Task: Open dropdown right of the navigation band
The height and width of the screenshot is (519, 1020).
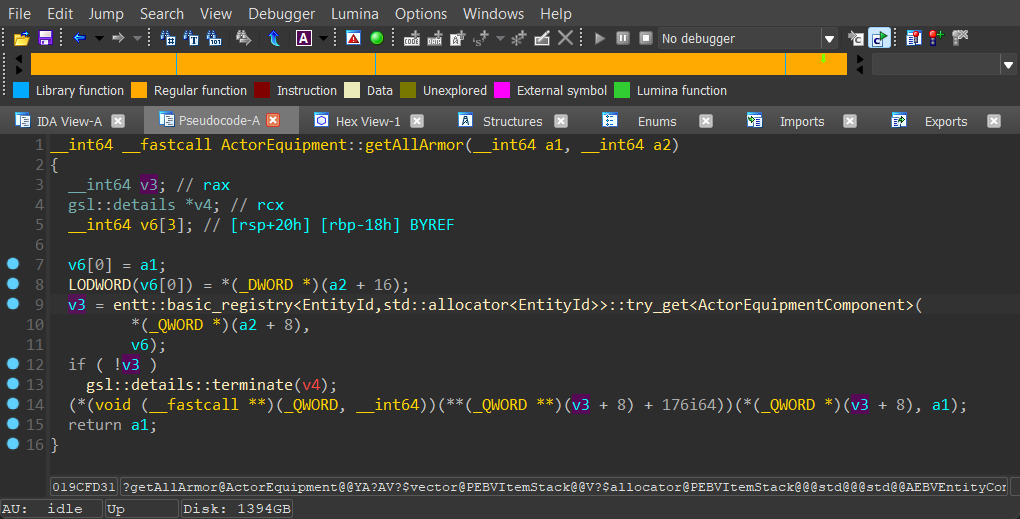Action: (1008, 64)
